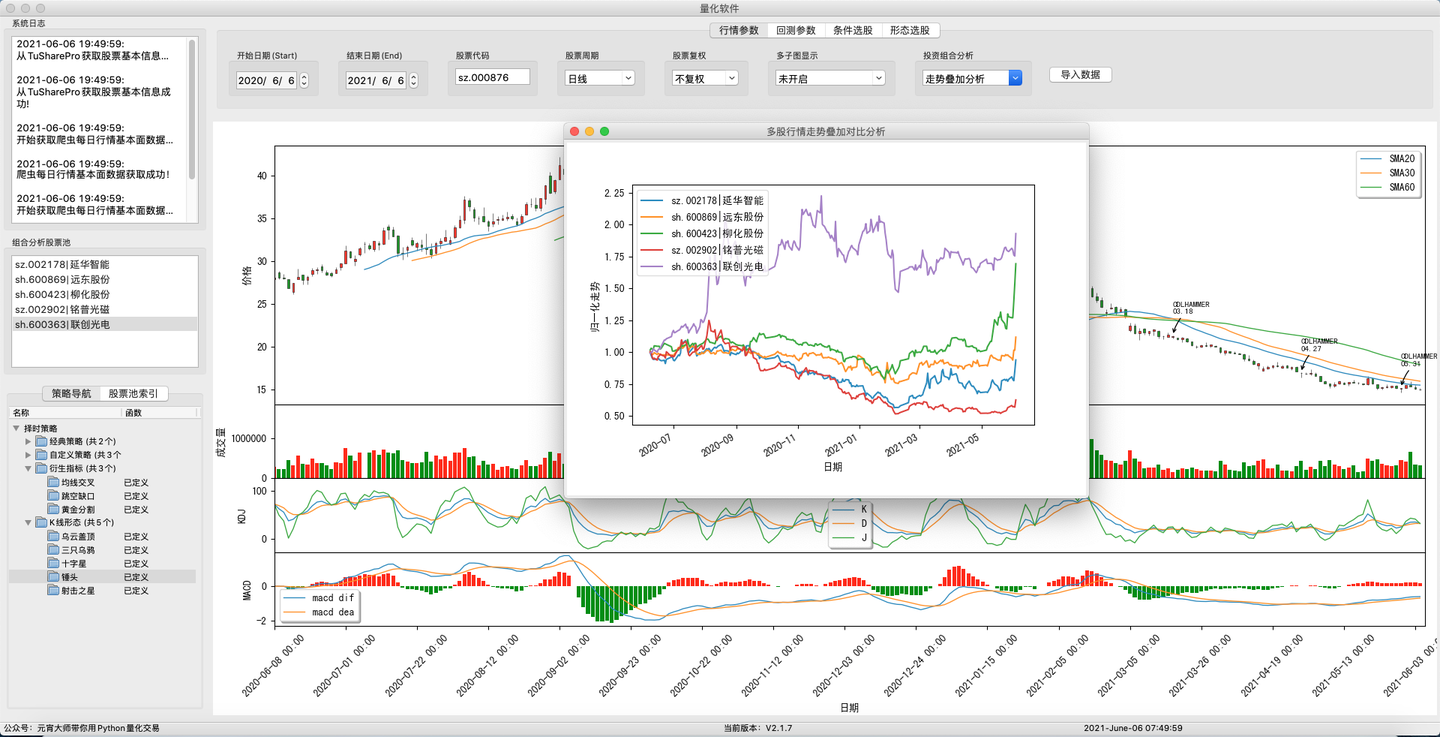Screen dimensions: 1440x737
Task: Click the 射击之星 folder icon
Action: [x=53, y=590]
